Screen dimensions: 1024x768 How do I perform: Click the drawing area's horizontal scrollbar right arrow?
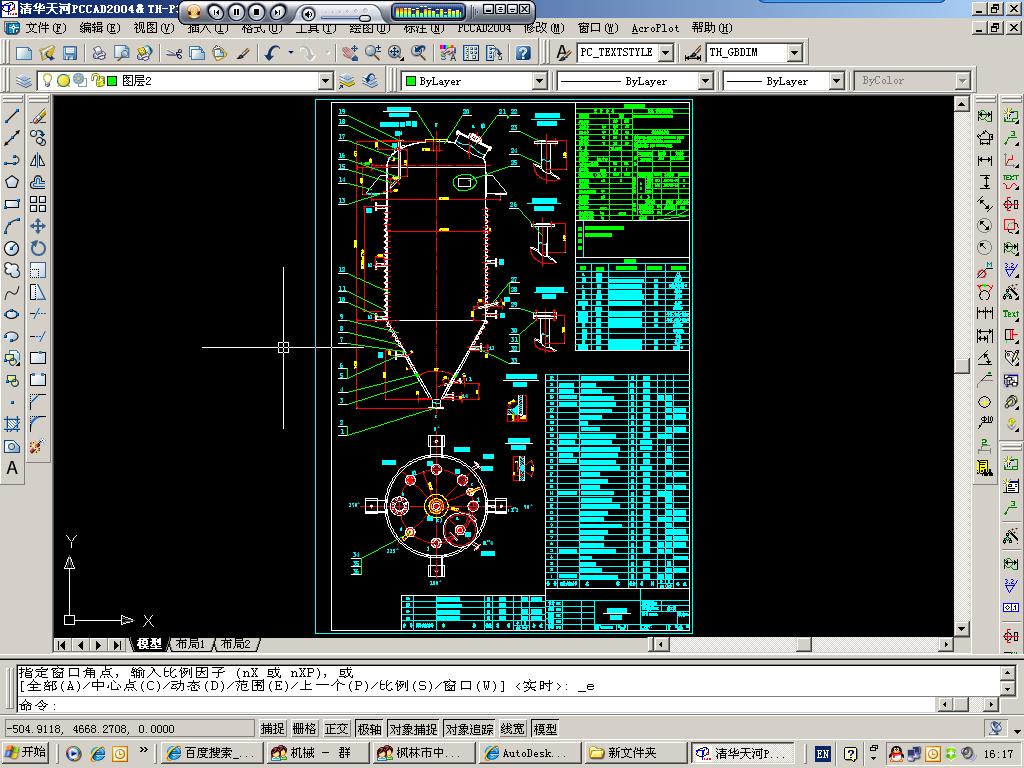pos(946,645)
